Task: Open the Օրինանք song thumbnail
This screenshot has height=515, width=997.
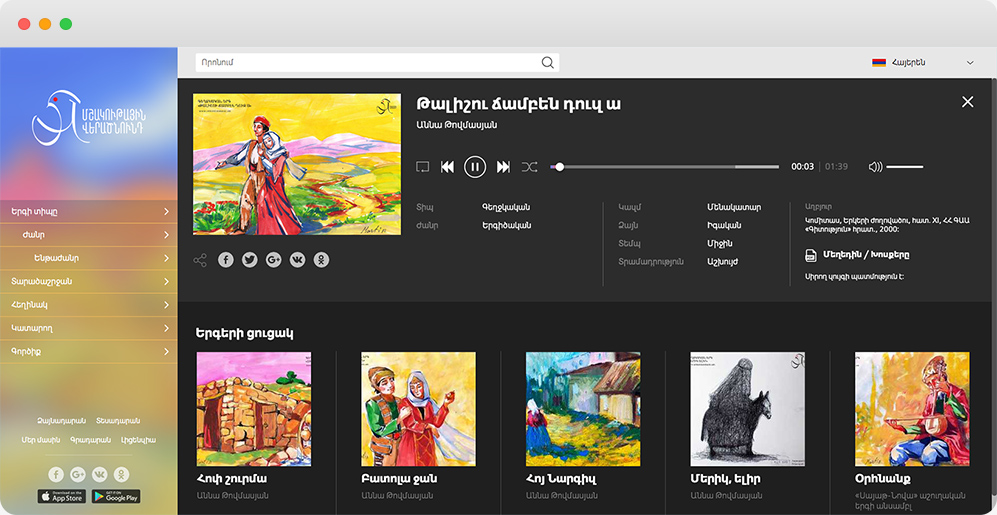Action: tap(912, 409)
